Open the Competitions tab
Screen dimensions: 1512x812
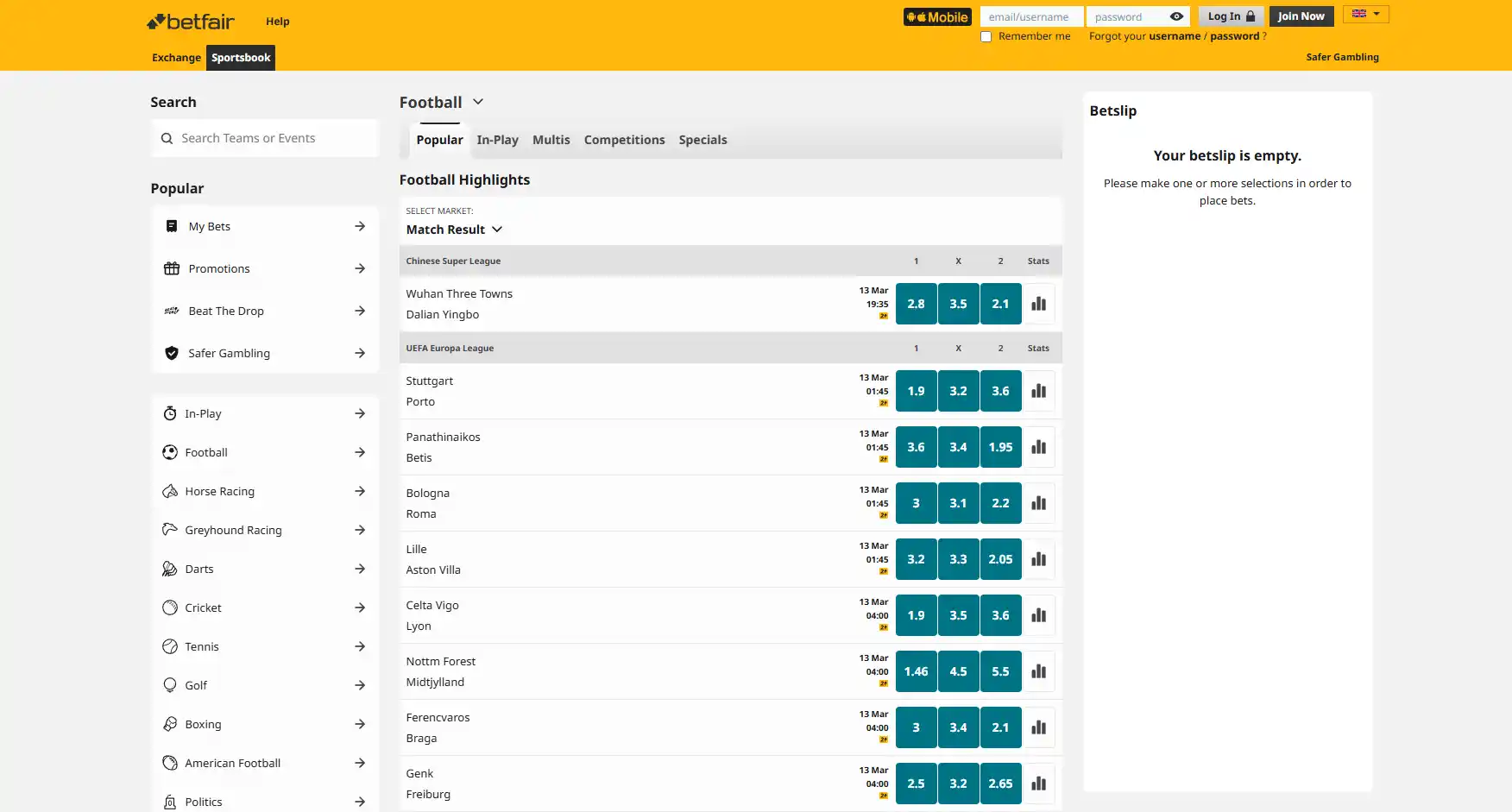pyautogui.click(x=625, y=140)
